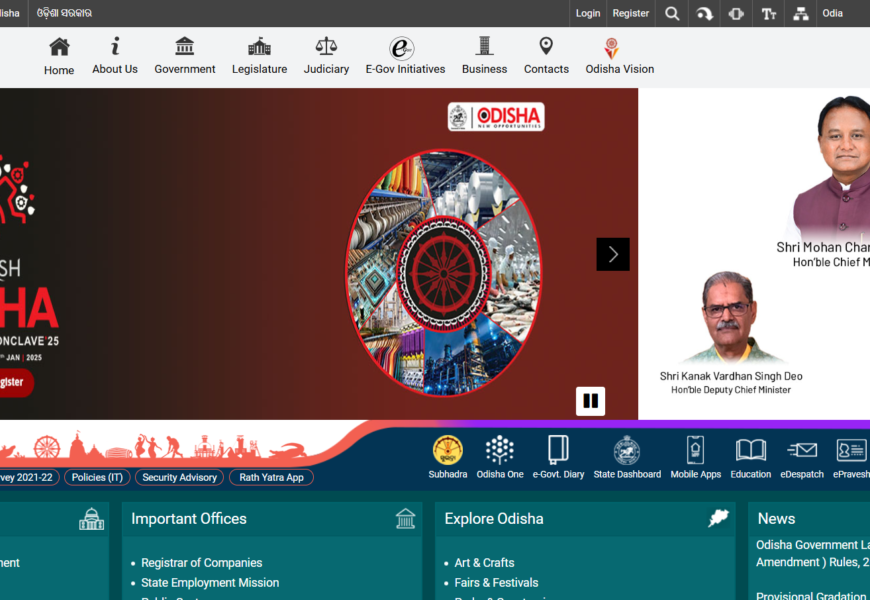Switch language to Odia
The image size is (870, 600).
(x=832, y=13)
